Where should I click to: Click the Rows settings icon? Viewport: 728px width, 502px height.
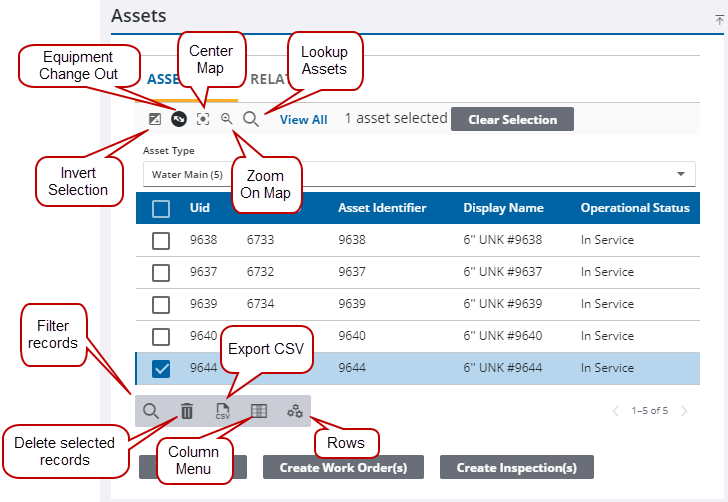[295, 411]
